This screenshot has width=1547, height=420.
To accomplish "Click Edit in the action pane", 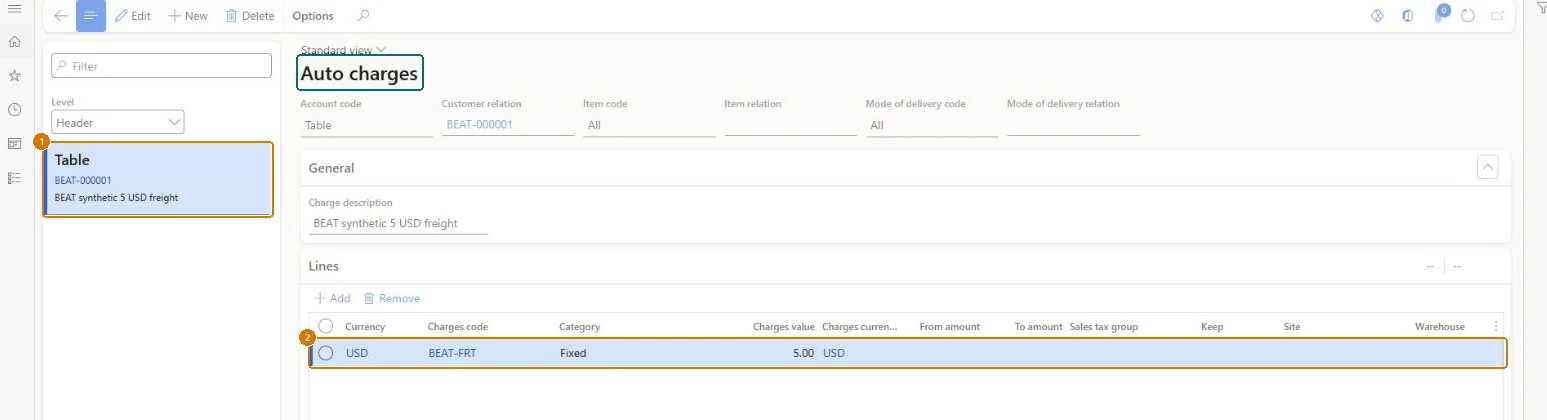I will point(132,16).
